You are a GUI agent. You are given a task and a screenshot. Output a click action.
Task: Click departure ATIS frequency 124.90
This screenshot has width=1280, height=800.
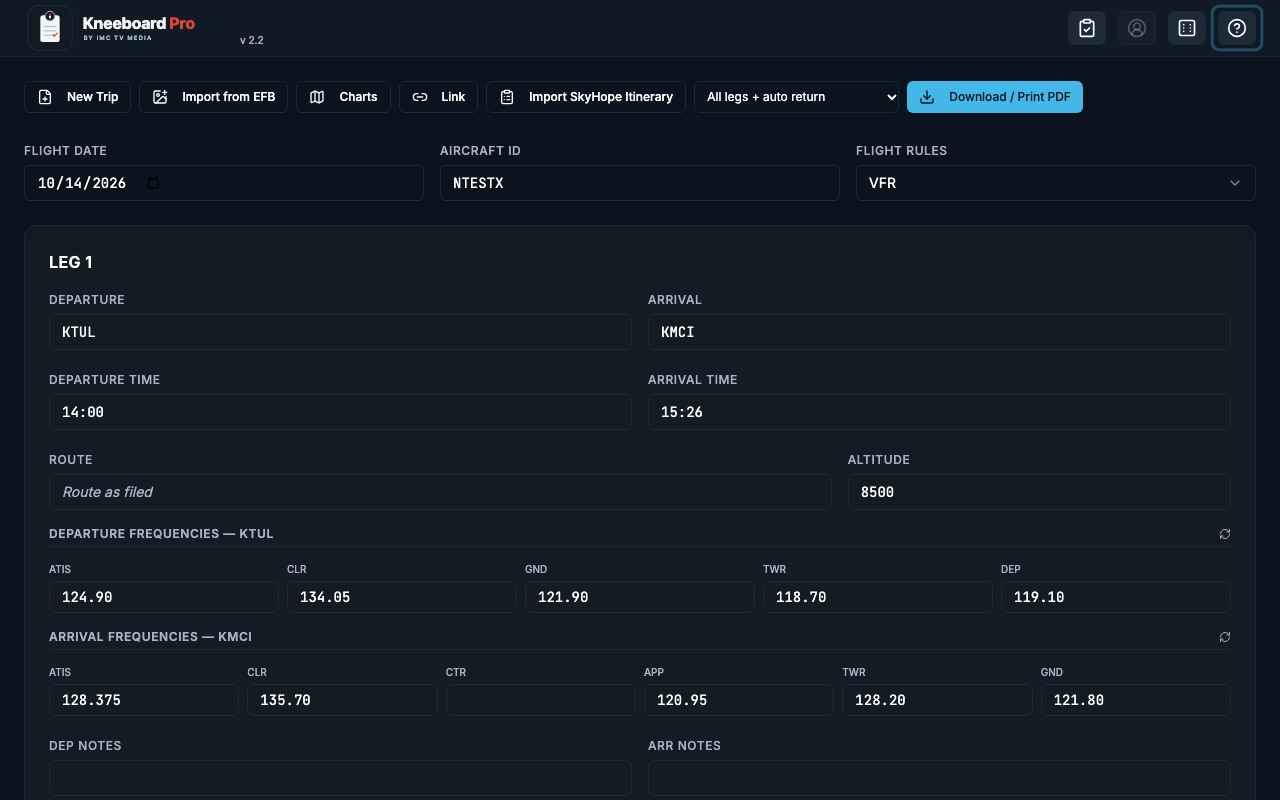coord(164,597)
